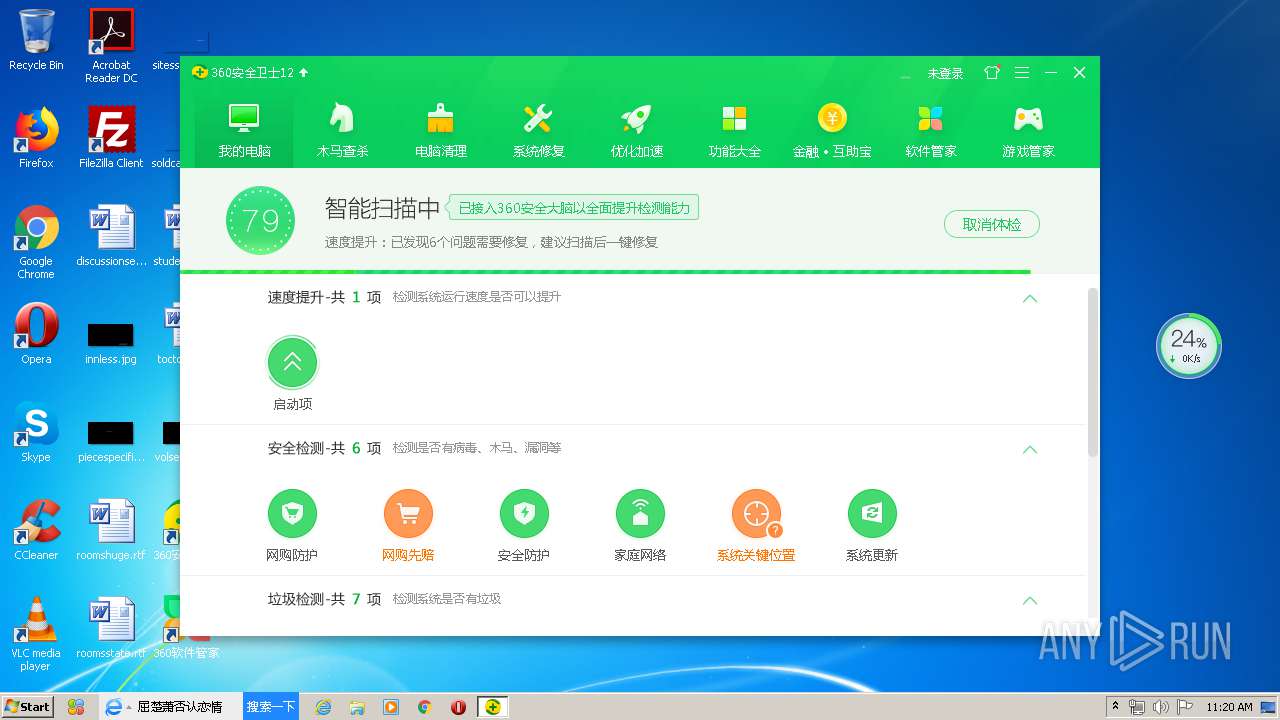This screenshot has width=1280, height=720.
Task: Collapse the 速度提升 section
Action: coord(1029,298)
